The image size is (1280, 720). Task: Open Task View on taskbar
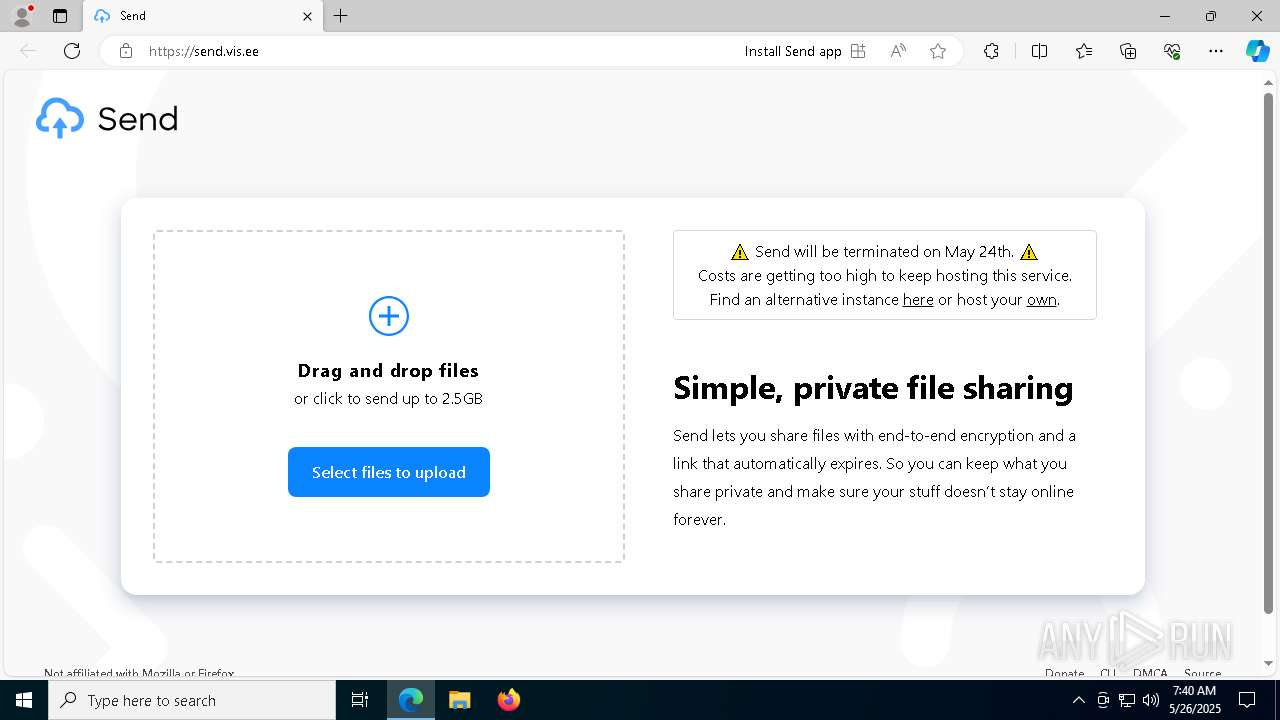[x=360, y=700]
